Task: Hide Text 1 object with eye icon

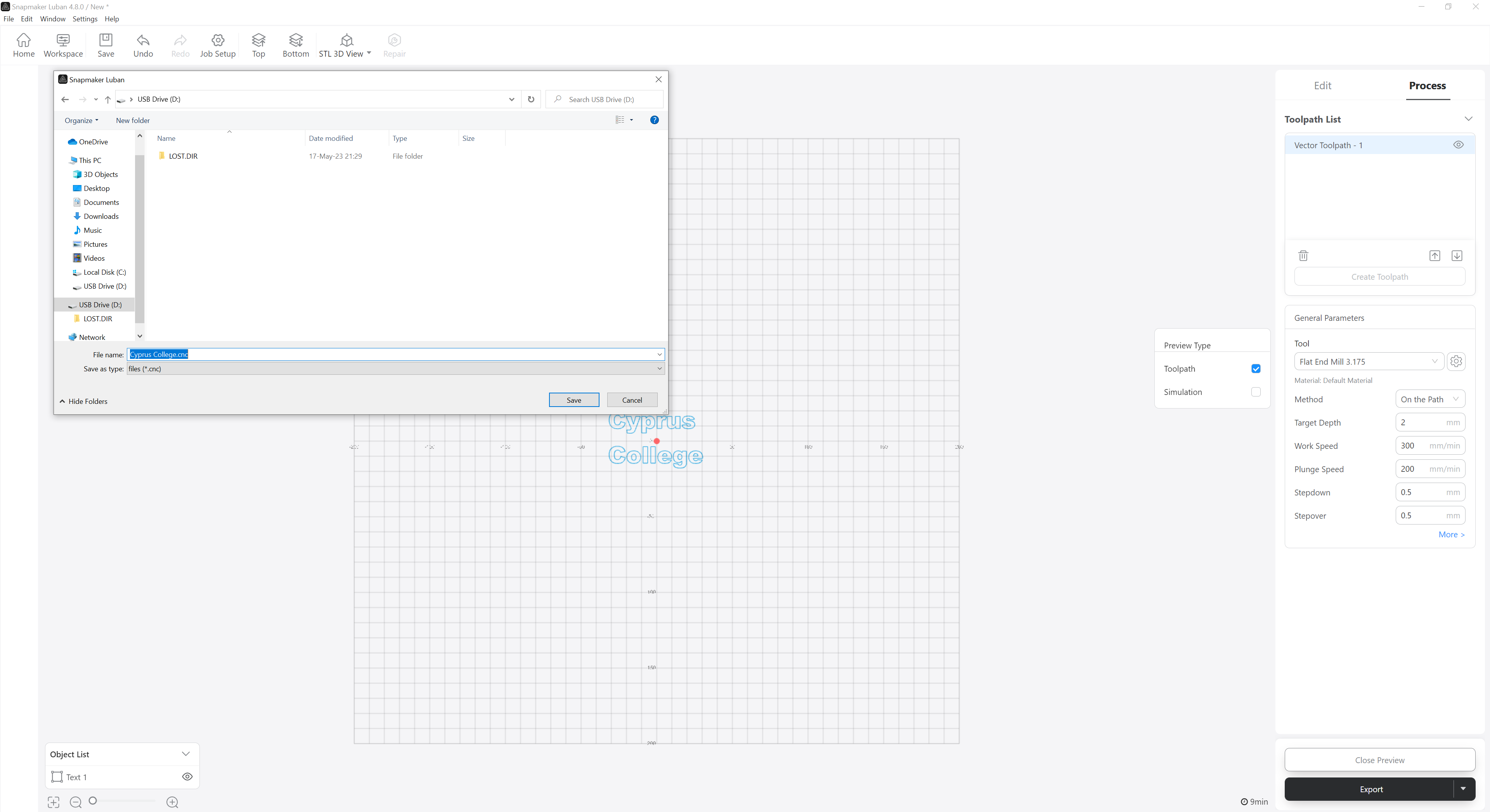Action: click(x=187, y=777)
